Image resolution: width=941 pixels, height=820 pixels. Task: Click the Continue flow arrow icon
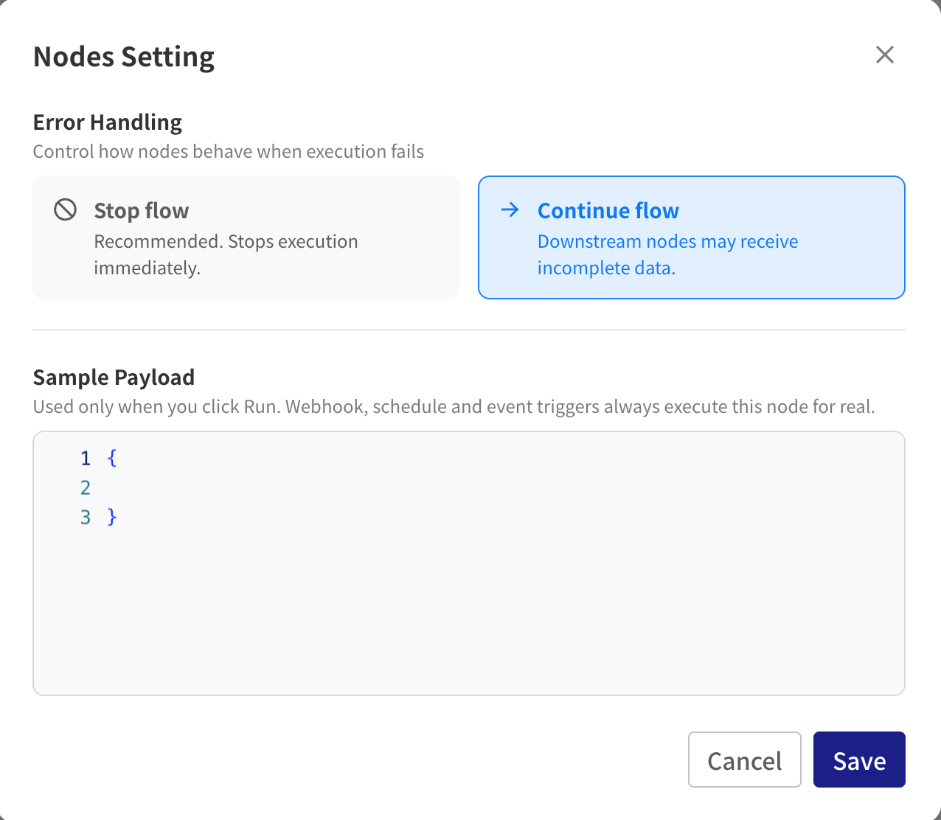pyautogui.click(x=510, y=210)
